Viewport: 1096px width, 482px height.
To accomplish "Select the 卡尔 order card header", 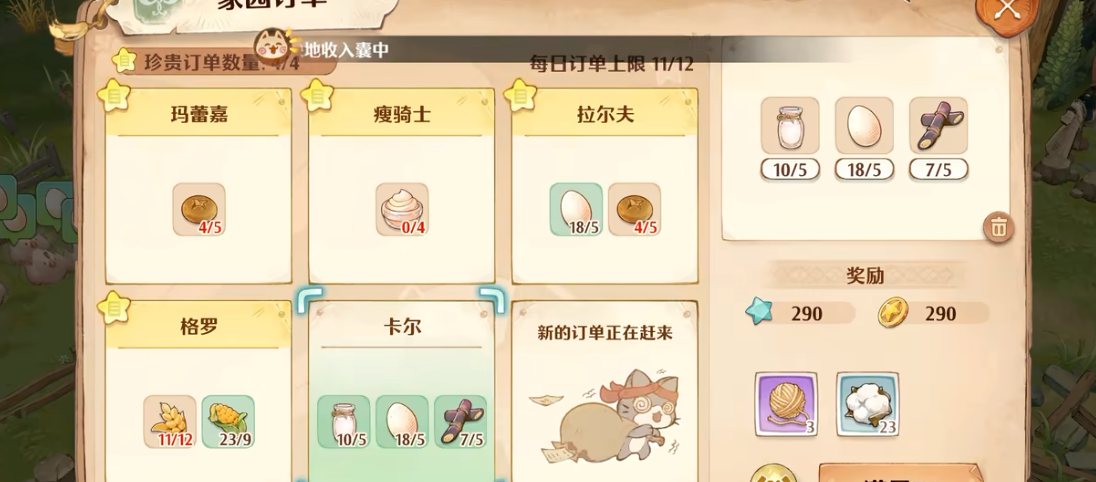I will 402,327.
